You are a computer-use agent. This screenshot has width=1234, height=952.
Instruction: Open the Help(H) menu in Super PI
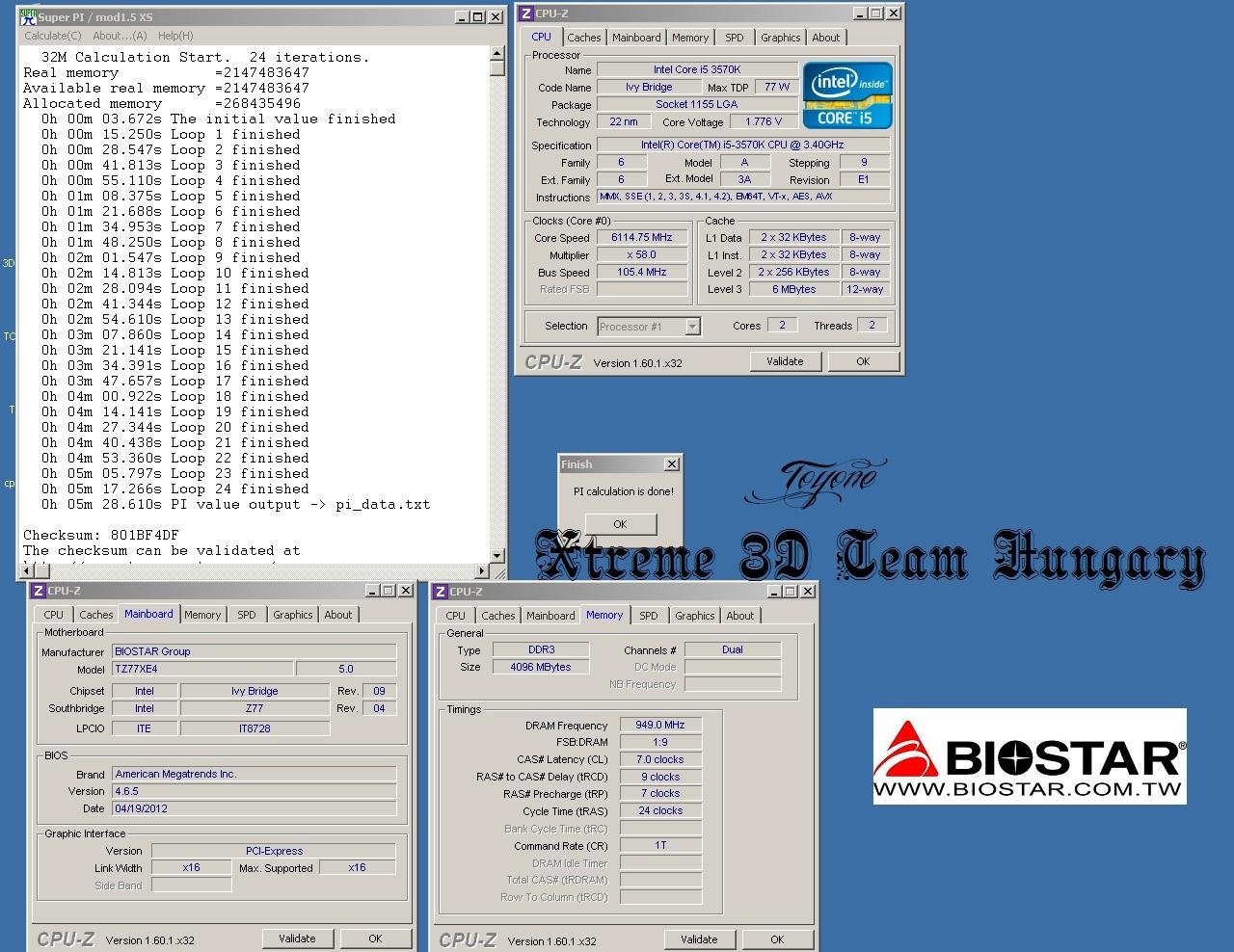175,36
